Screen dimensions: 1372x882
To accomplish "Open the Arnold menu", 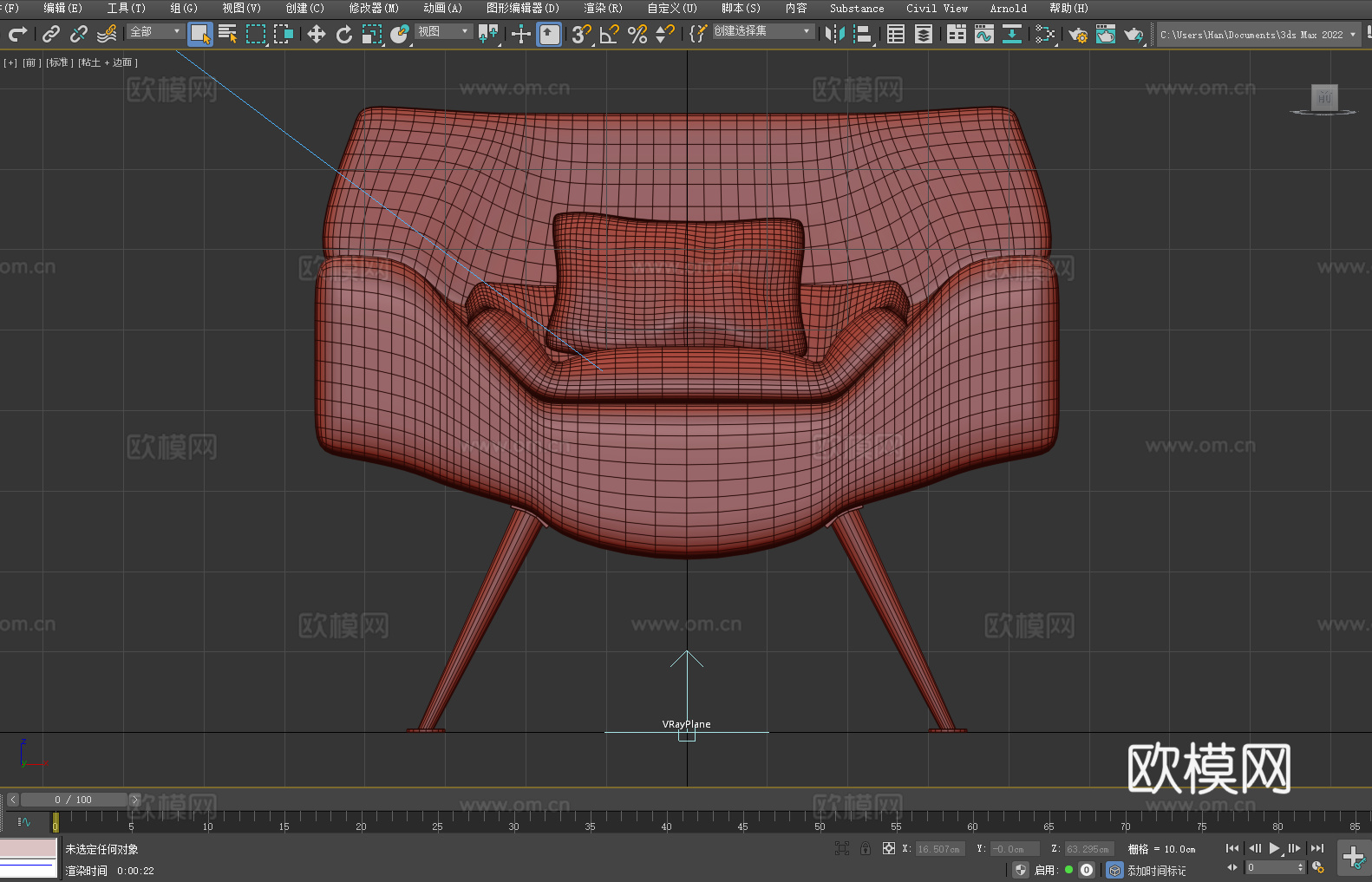I will [x=1008, y=8].
